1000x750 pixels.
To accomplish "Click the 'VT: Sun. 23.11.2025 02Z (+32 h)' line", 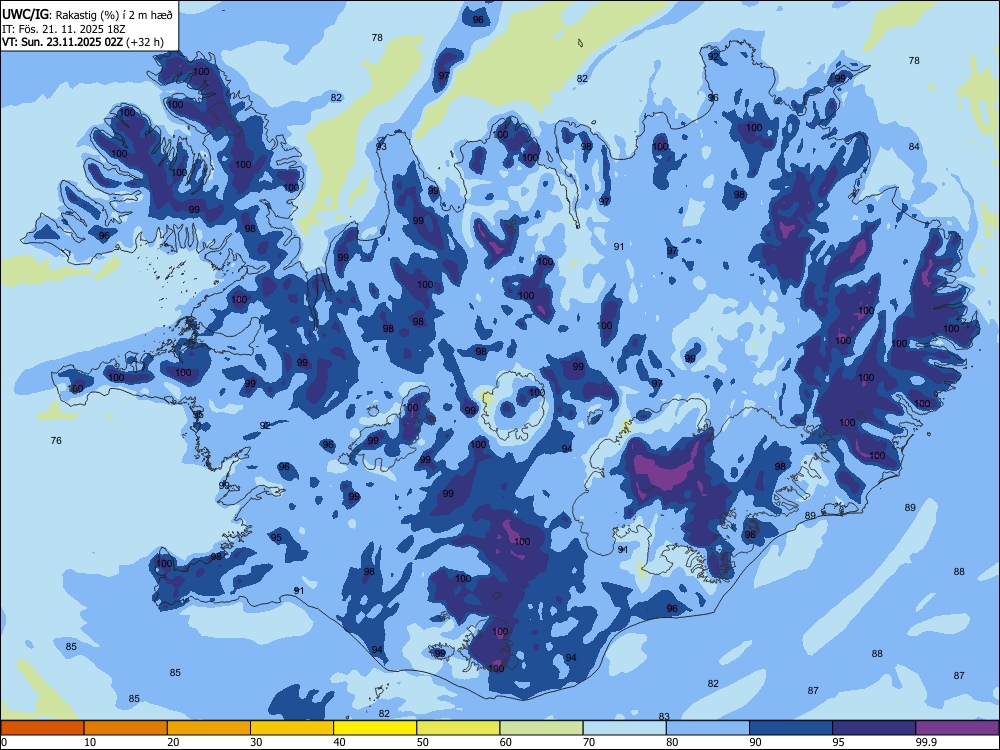I will pyautogui.click(x=83, y=42).
